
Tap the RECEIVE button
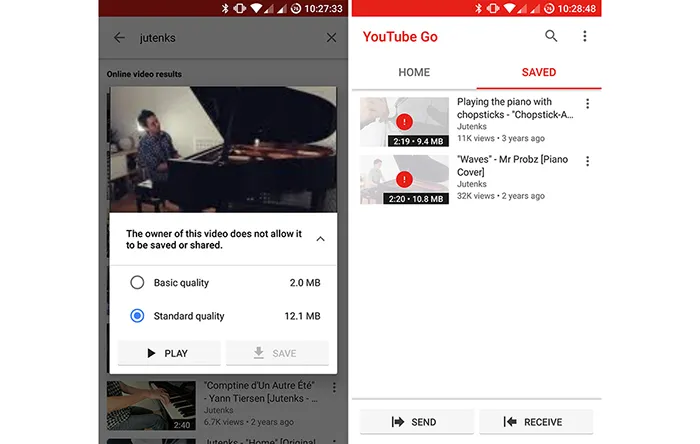[x=543, y=422]
